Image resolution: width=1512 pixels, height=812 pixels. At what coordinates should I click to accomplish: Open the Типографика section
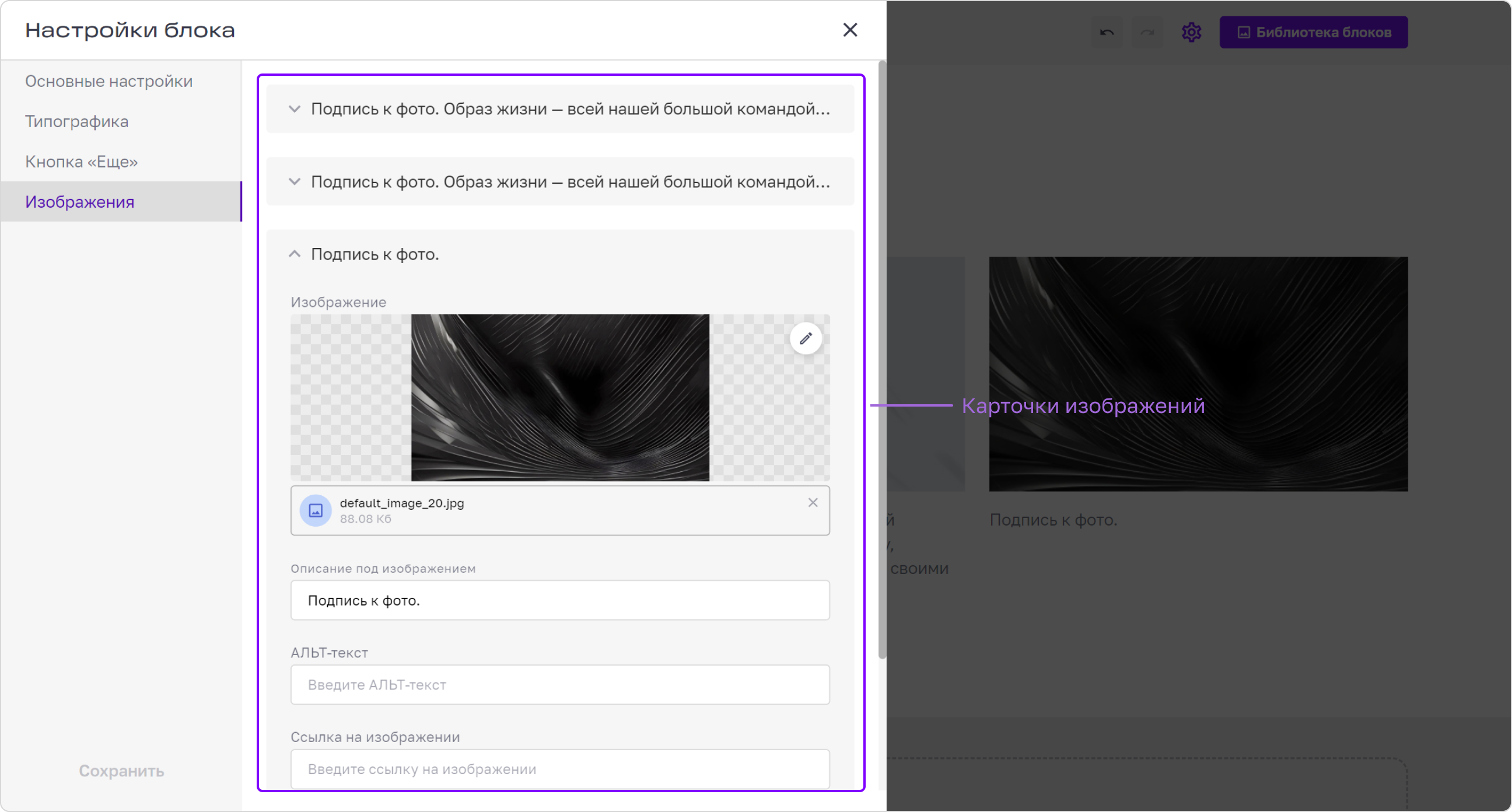77,121
